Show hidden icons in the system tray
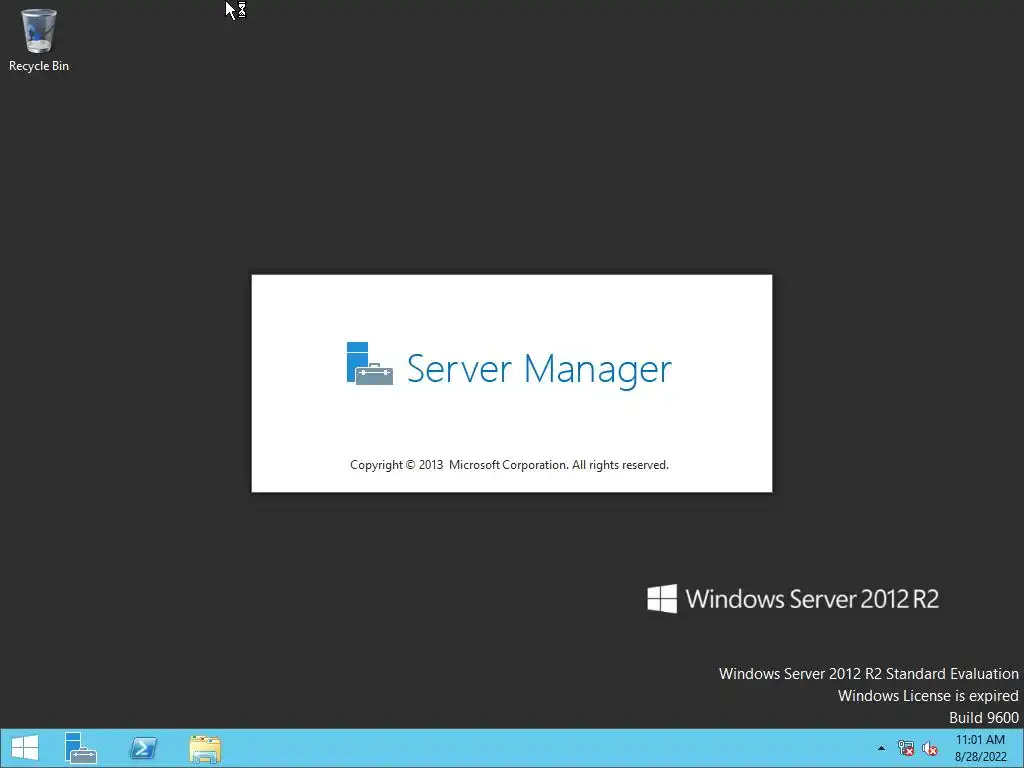 click(882, 748)
